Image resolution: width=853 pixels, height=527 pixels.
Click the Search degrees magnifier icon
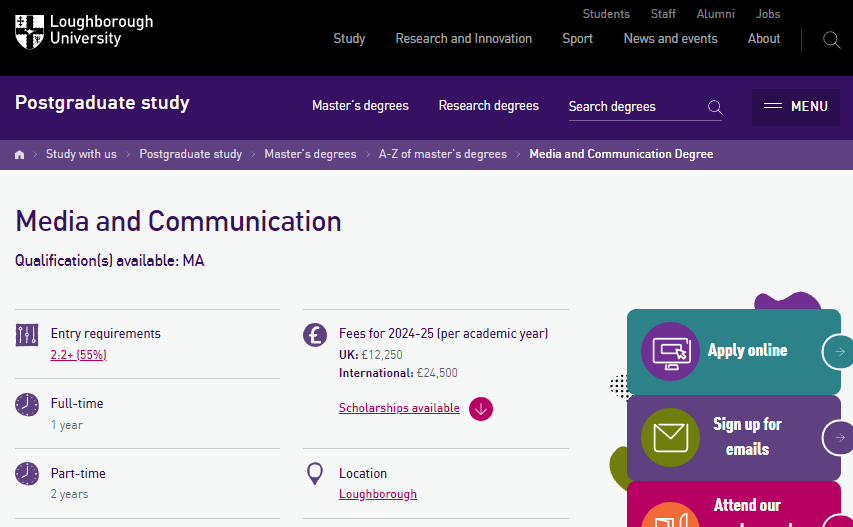click(x=715, y=107)
